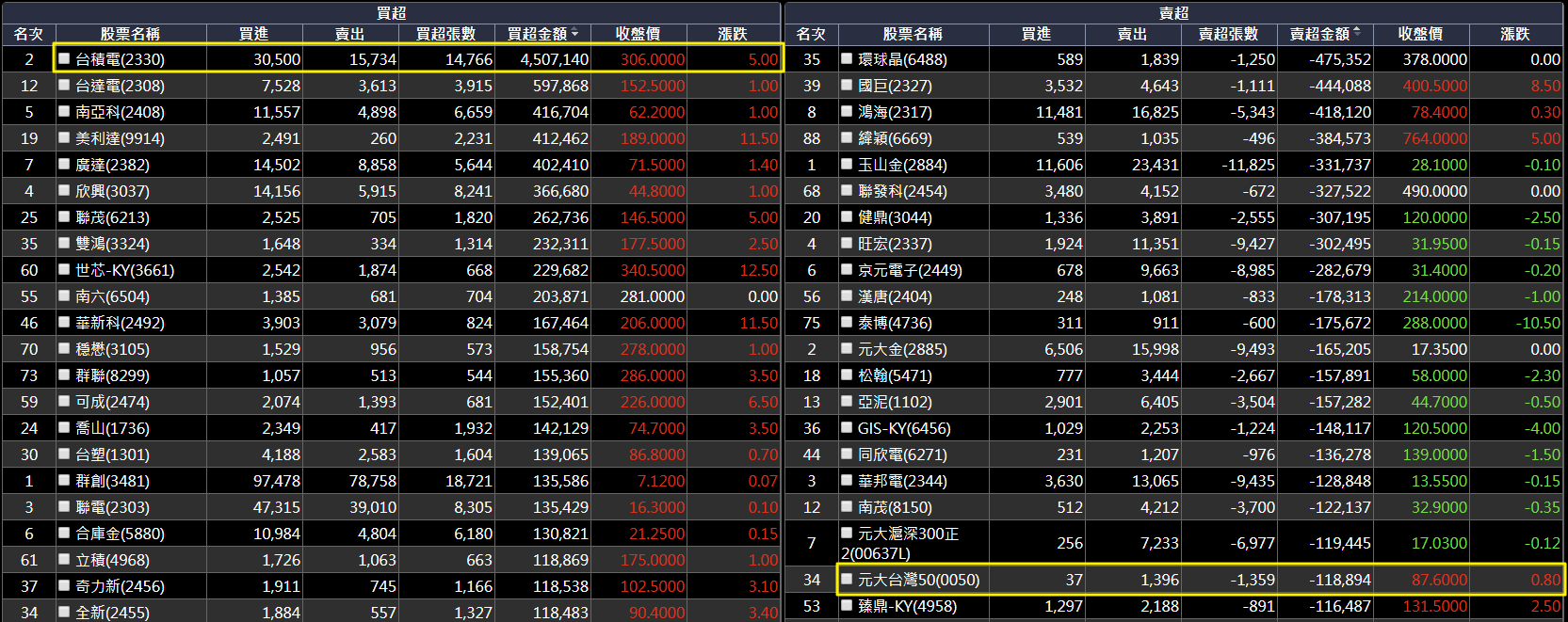The height and width of the screenshot is (622, 1568).
Task: Toggle the checkbox next to 廣達(2382)
Action: [64, 164]
